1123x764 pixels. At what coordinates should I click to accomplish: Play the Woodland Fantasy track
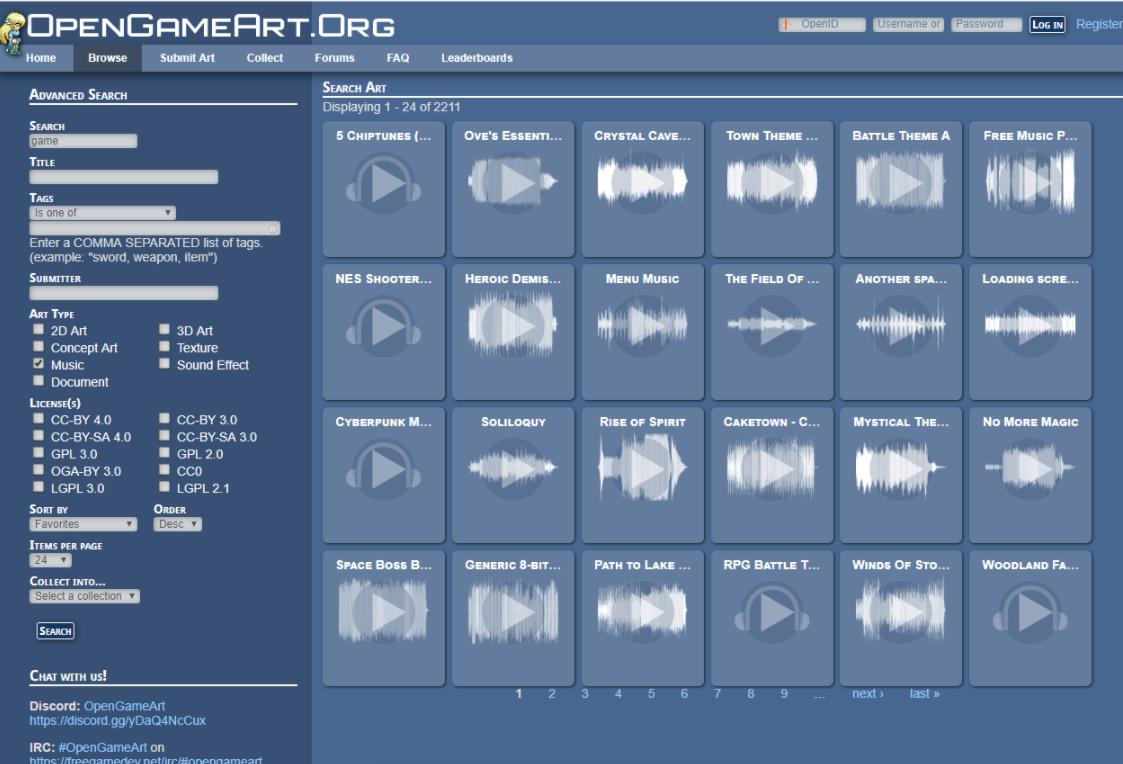[1030, 612]
